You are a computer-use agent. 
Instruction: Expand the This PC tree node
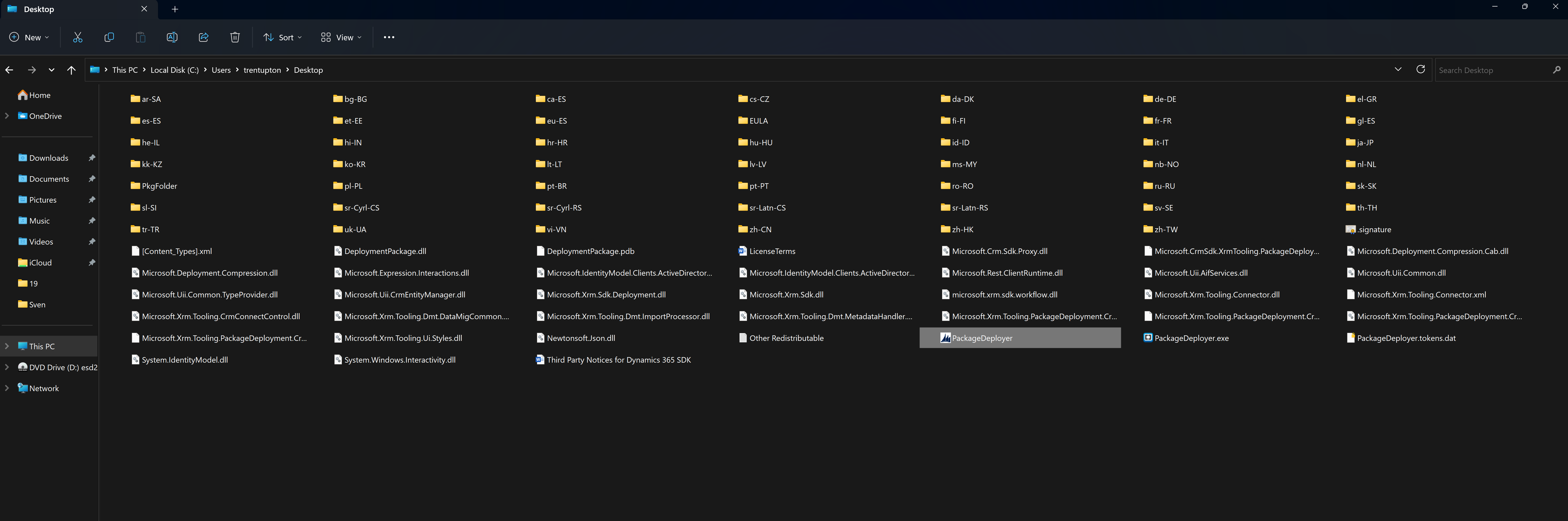pos(7,347)
